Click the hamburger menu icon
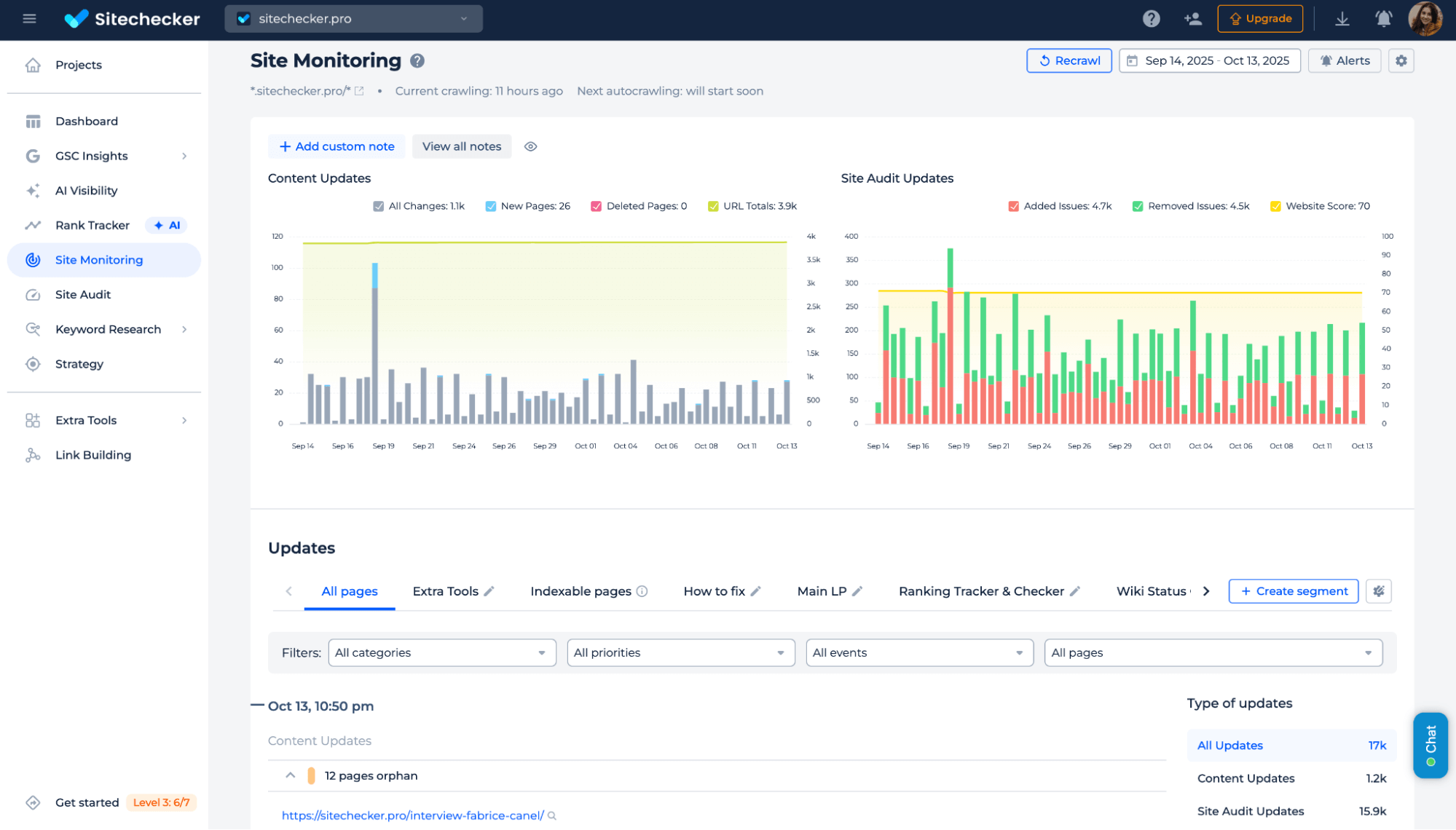The width and height of the screenshot is (1456, 830). click(x=29, y=19)
